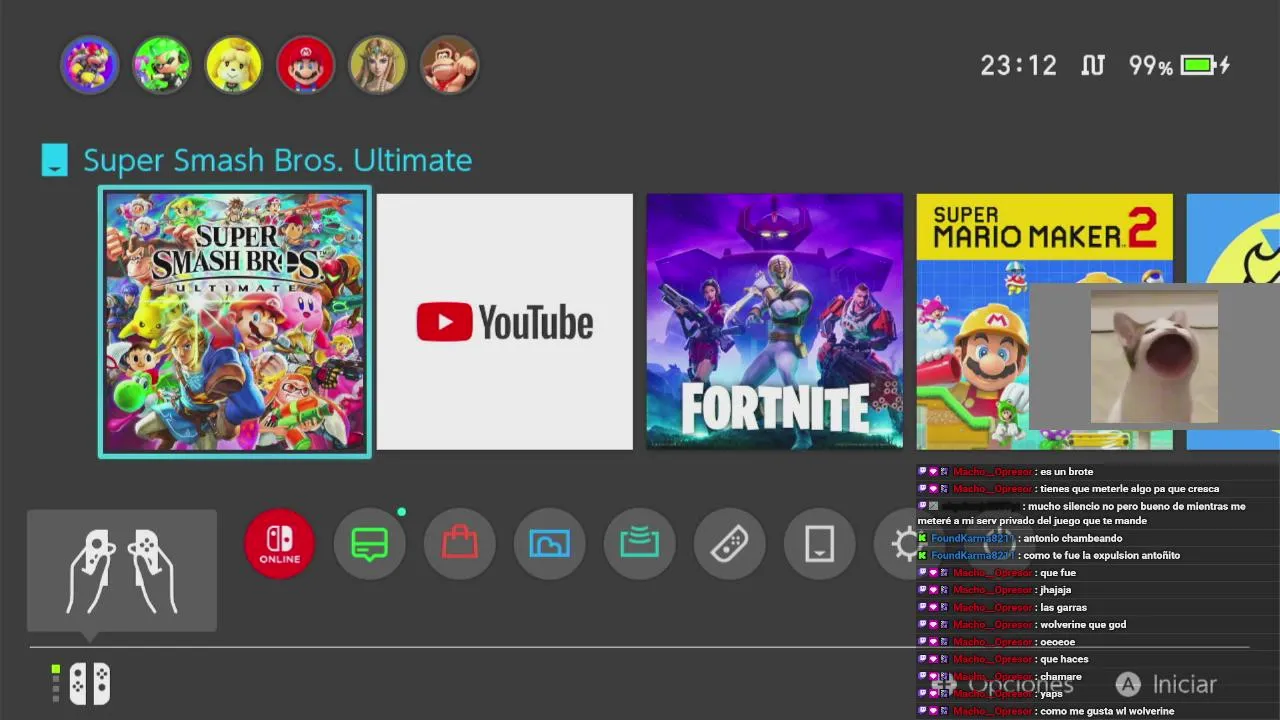Viewport: 1280px width, 720px height.
Task: Click the clock showing 23:12
Action: coord(1018,66)
